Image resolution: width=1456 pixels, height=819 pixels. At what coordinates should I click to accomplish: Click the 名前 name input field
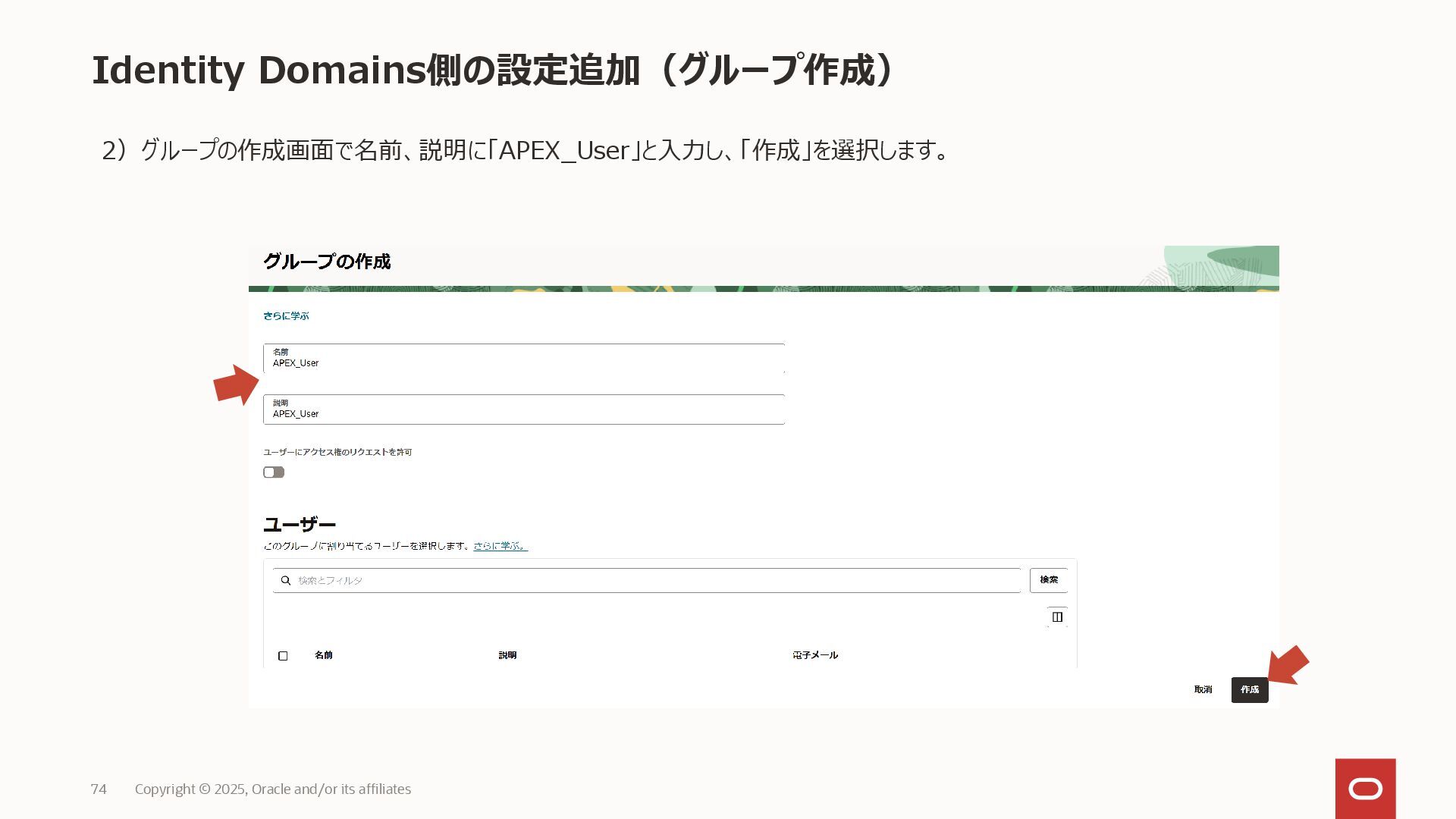524,359
